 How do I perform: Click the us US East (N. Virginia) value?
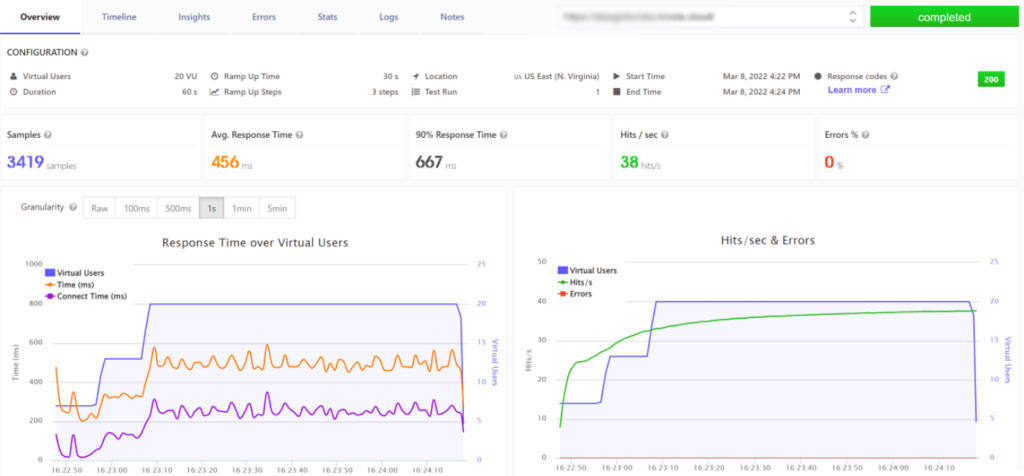coord(556,76)
